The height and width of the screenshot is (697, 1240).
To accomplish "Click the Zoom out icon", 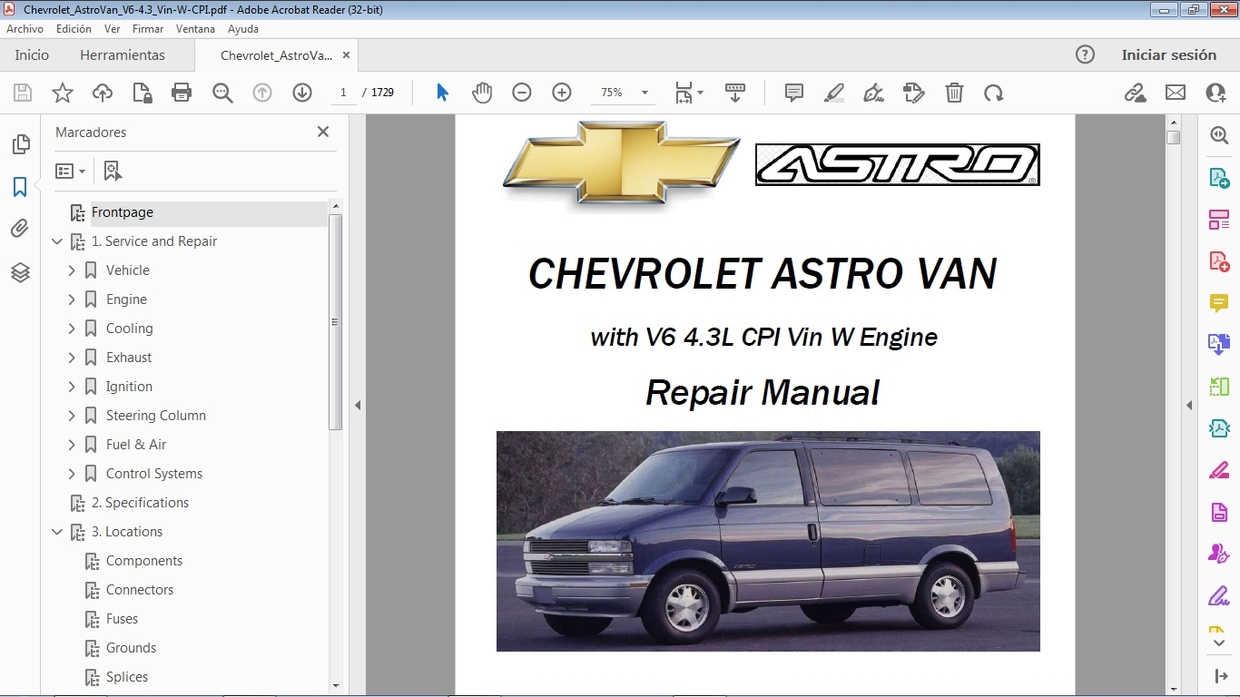I will (x=521, y=92).
